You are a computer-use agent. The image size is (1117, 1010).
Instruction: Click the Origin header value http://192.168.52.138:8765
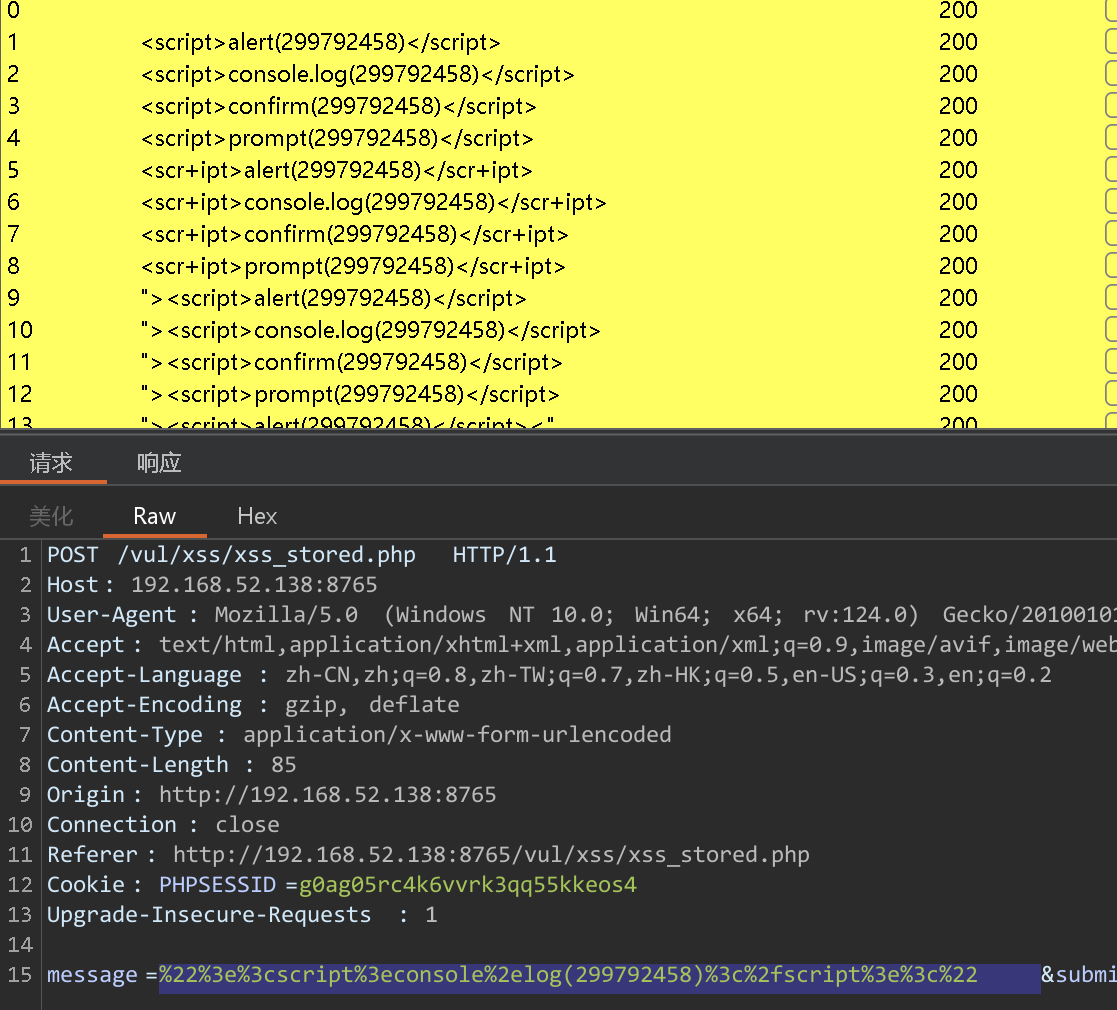[x=328, y=794]
